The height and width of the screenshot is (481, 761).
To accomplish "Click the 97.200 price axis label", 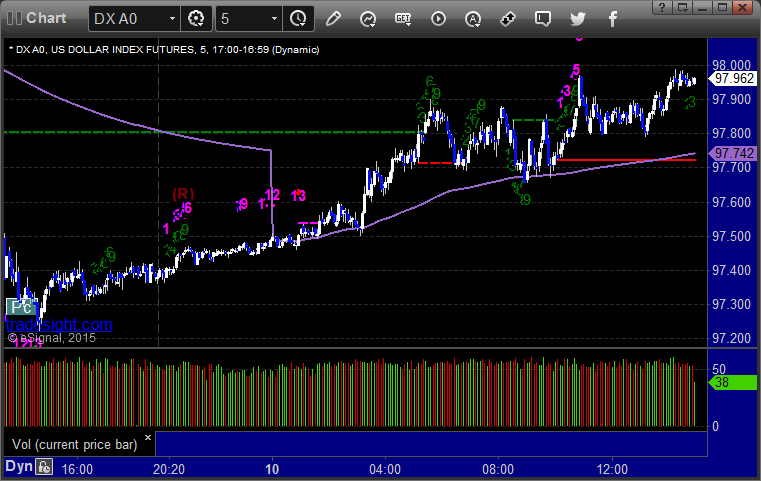I will 731,338.
